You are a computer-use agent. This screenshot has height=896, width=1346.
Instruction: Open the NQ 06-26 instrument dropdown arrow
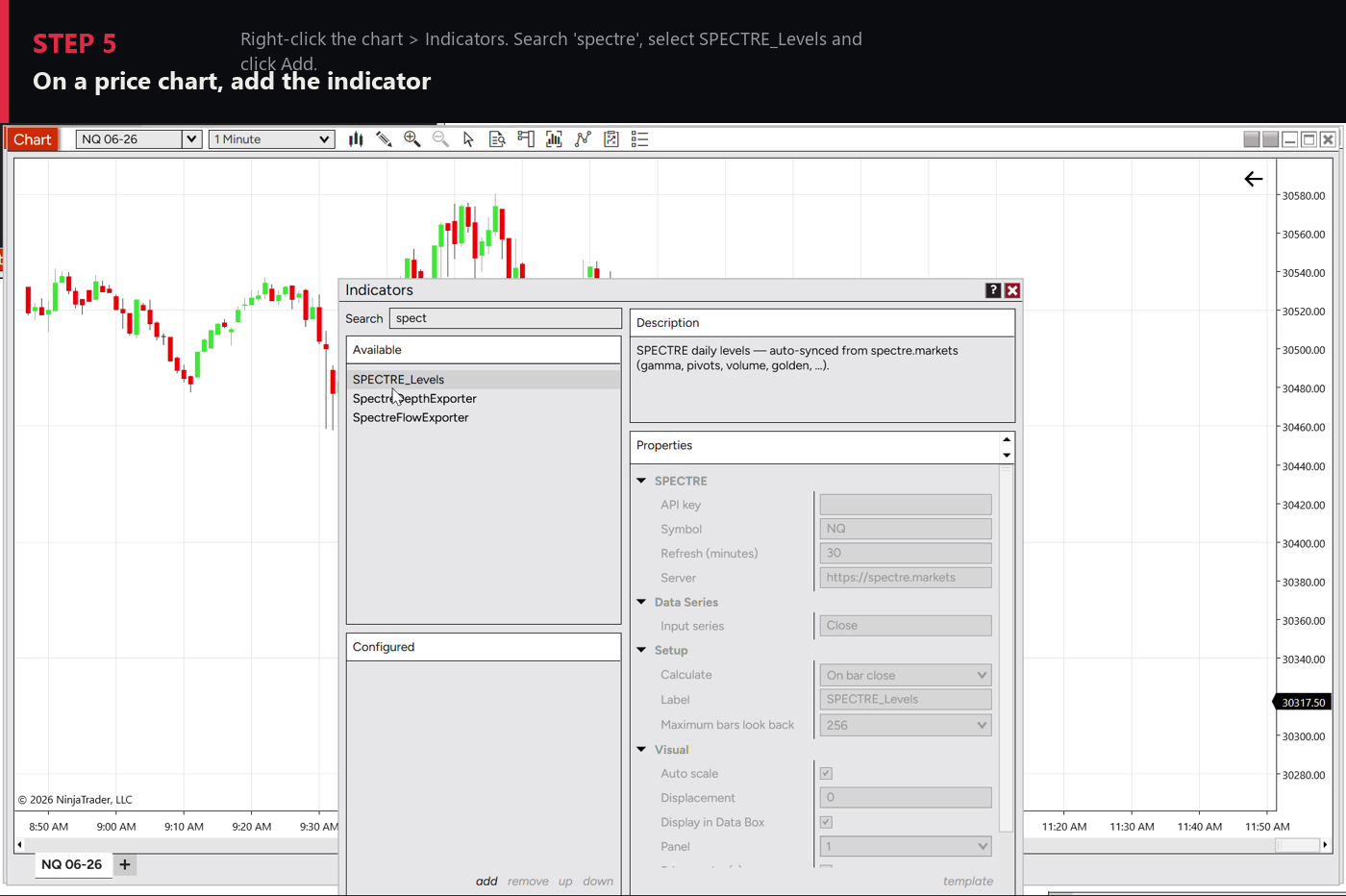[x=191, y=139]
